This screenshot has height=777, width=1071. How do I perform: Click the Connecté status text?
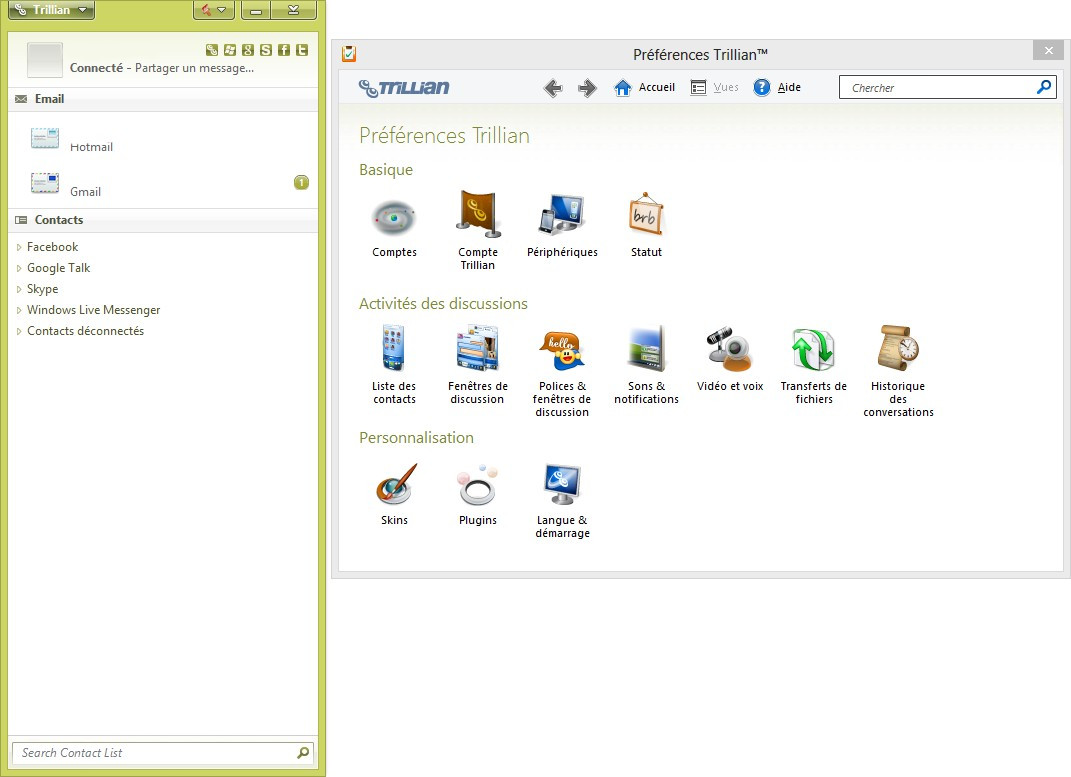click(96, 68)
